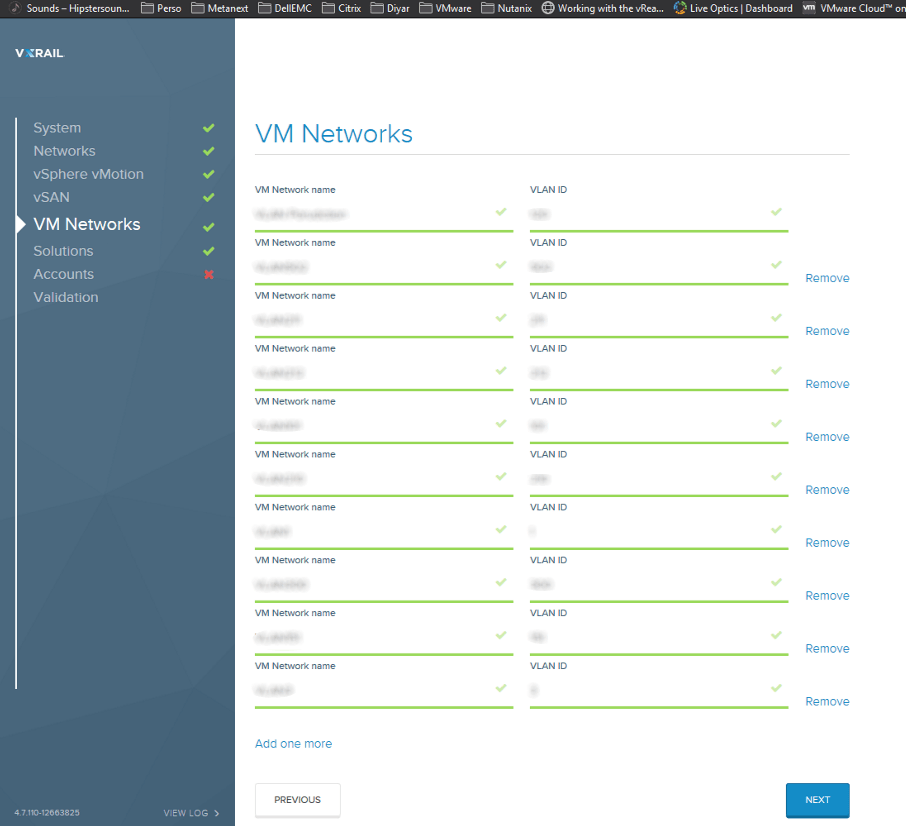Expand the View Log panel

pyautogui.click(x=191, y=813)
